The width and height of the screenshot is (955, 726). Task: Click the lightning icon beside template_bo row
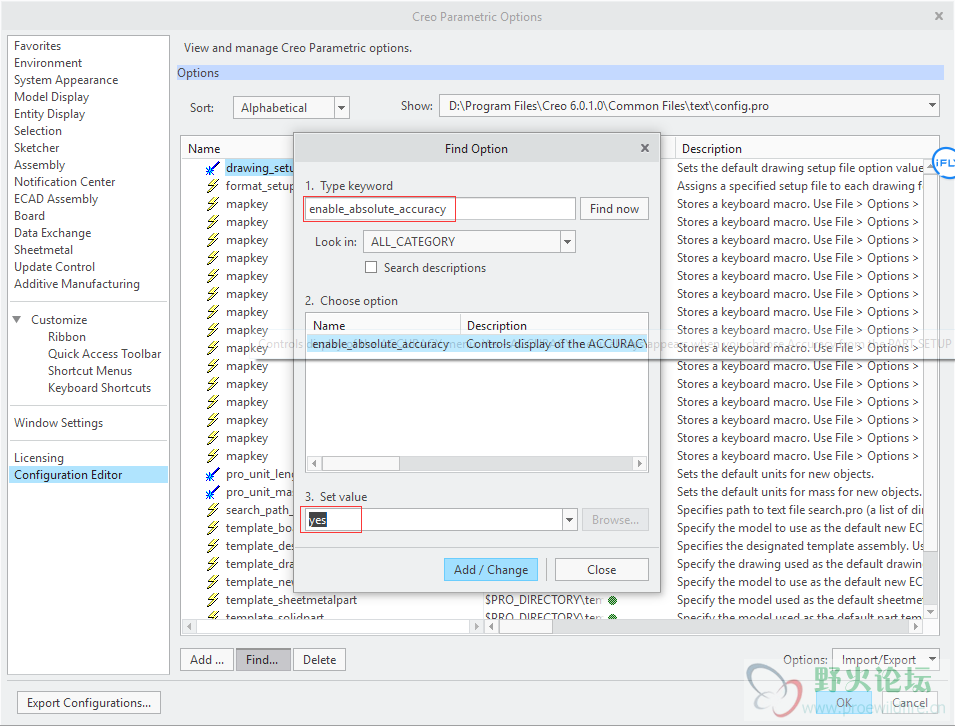213,528
